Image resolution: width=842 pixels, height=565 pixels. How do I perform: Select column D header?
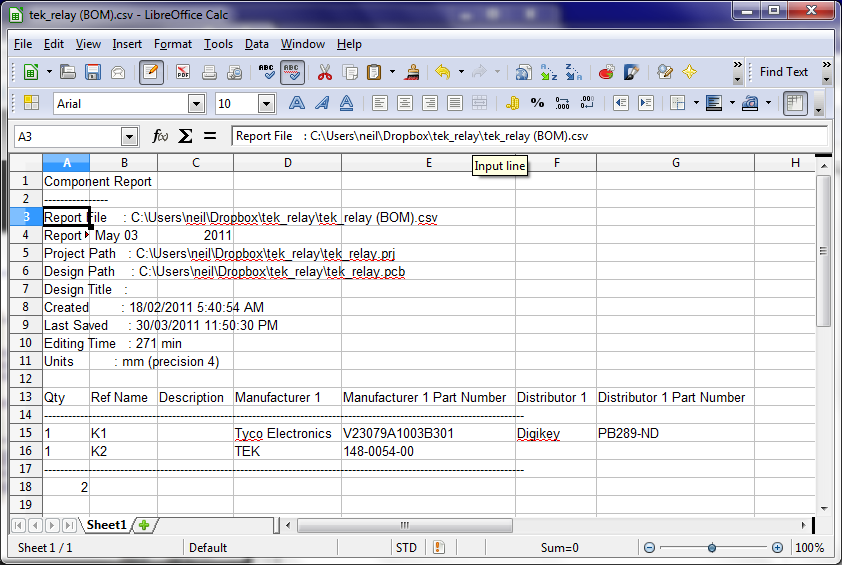(287, 163)
